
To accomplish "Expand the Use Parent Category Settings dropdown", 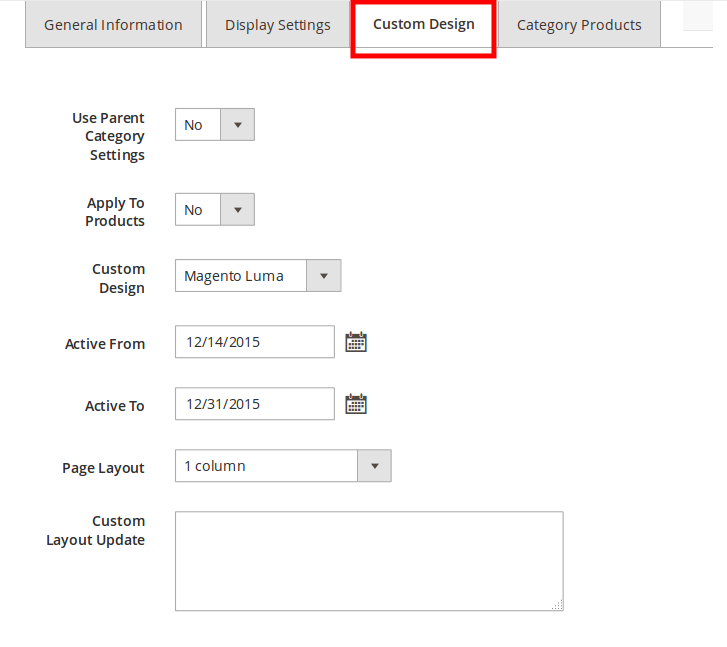I will (x=215, y=125).
